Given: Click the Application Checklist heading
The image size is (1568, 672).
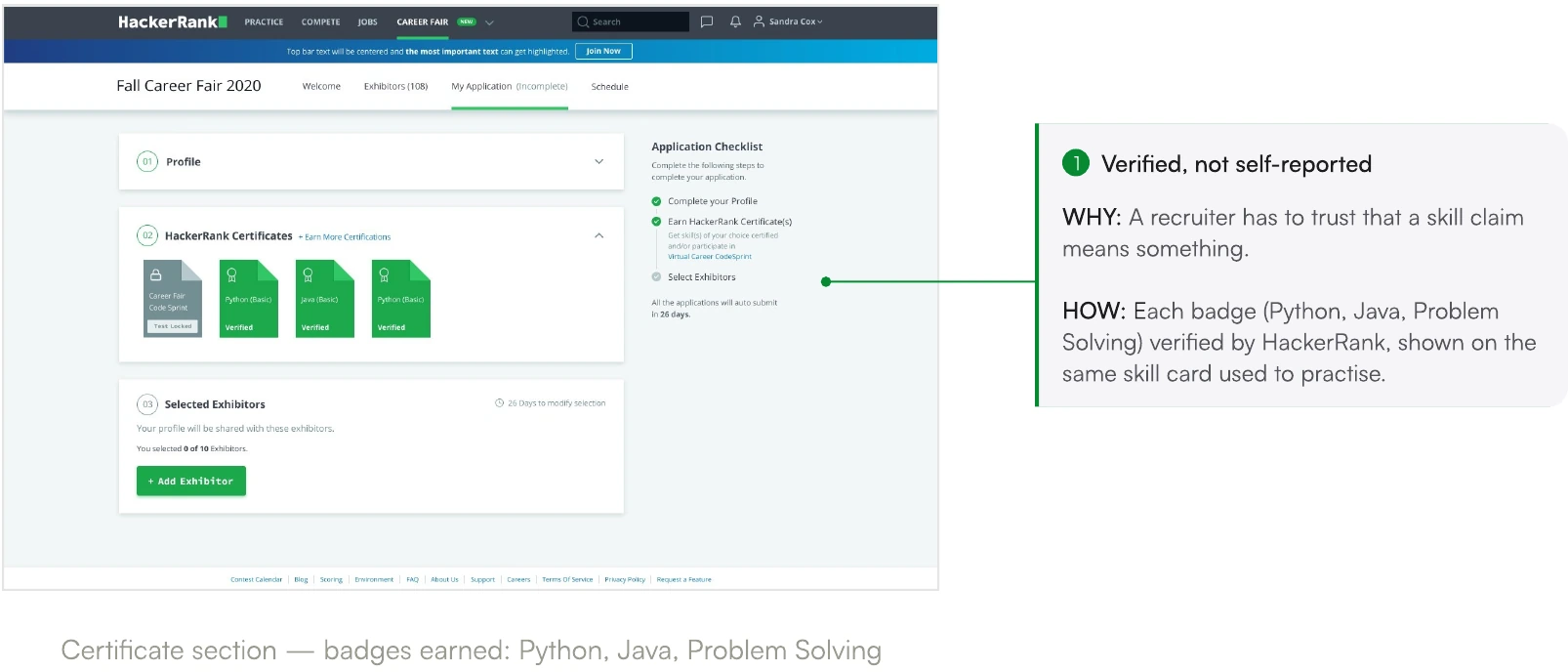Looking at the screenshot, I should pos(707,147).
